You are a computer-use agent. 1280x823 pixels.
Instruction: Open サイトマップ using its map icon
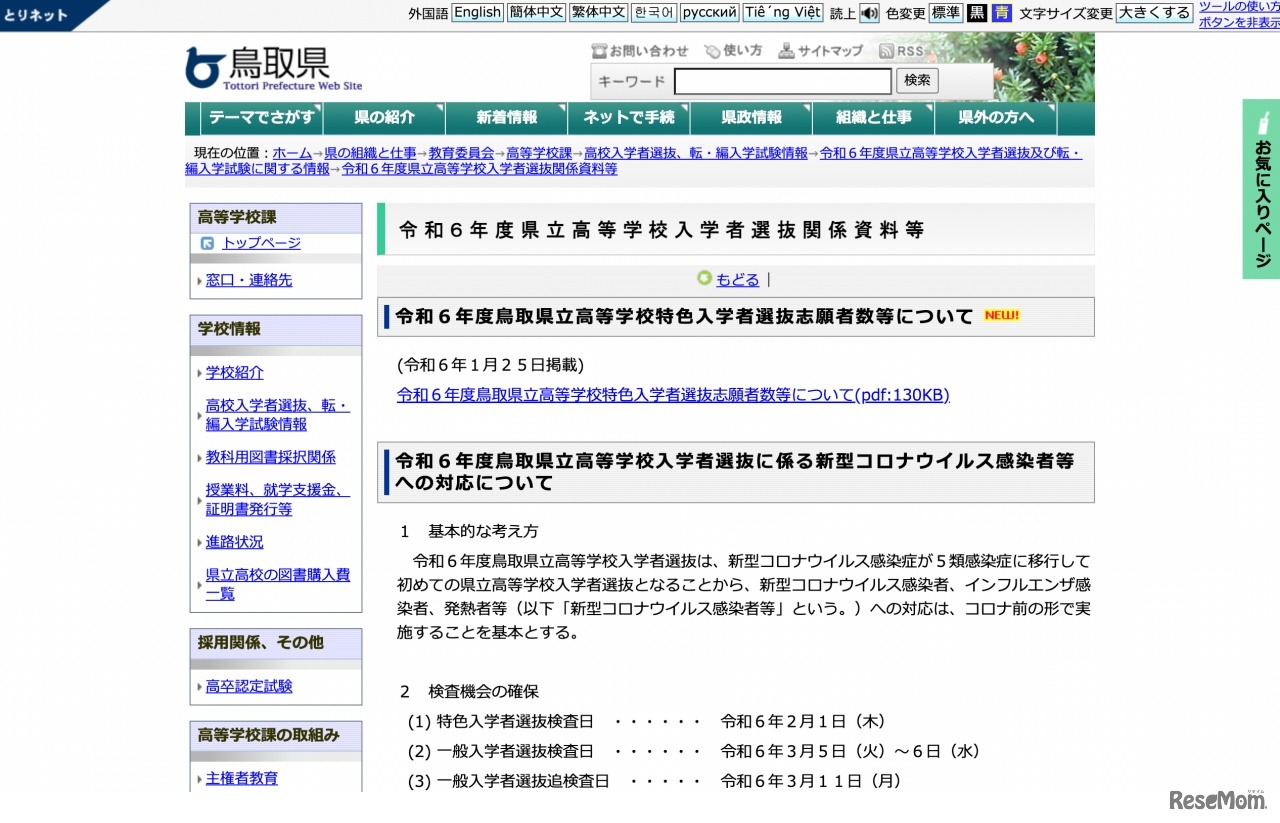tap(788, 50)
